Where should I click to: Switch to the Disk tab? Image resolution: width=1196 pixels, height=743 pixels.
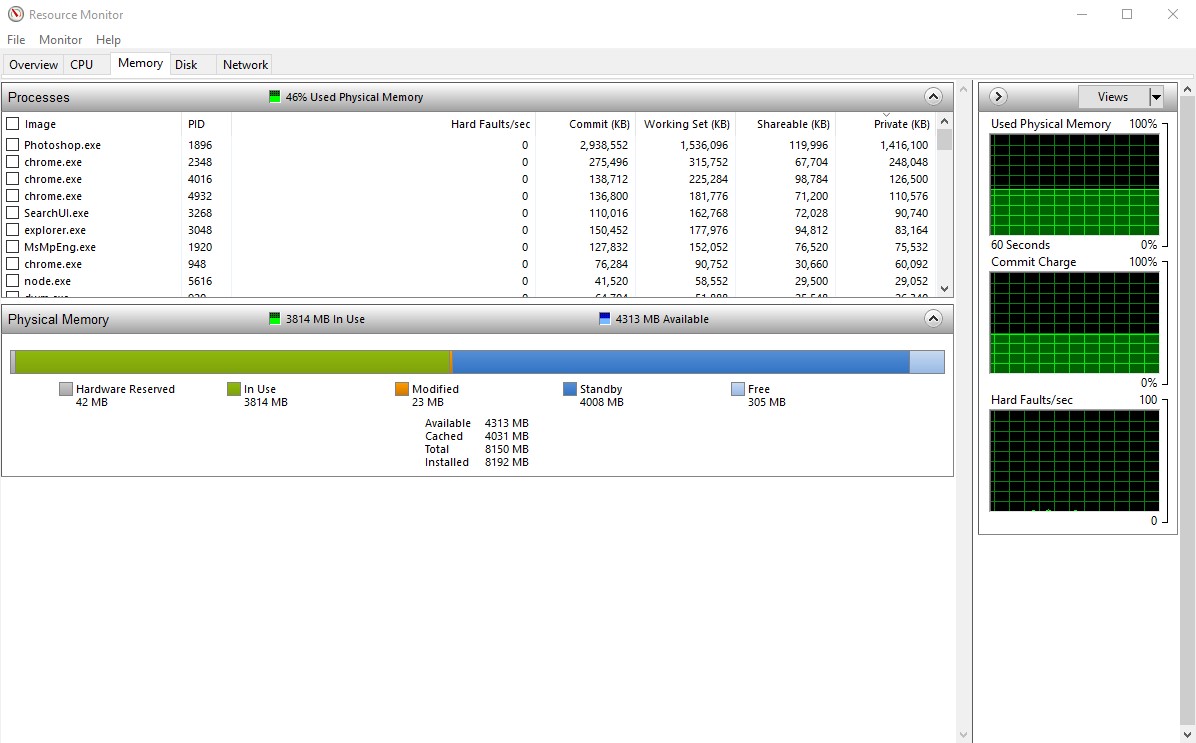(186, 63)
